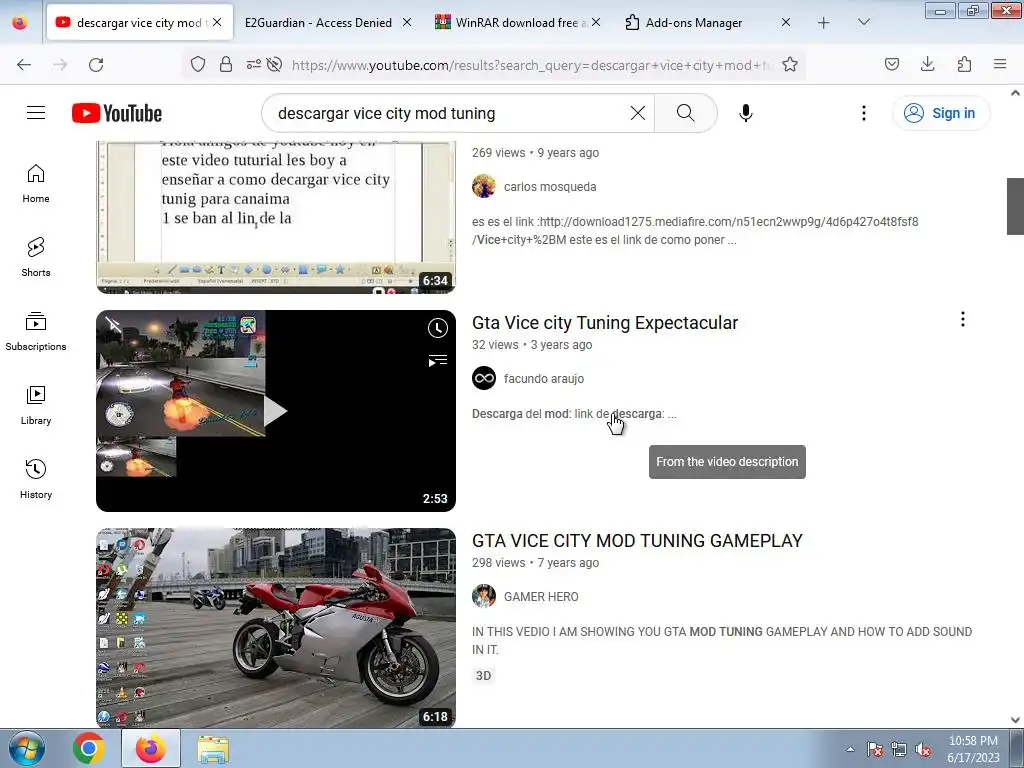Click the browser address bar URL

point(532,64)
